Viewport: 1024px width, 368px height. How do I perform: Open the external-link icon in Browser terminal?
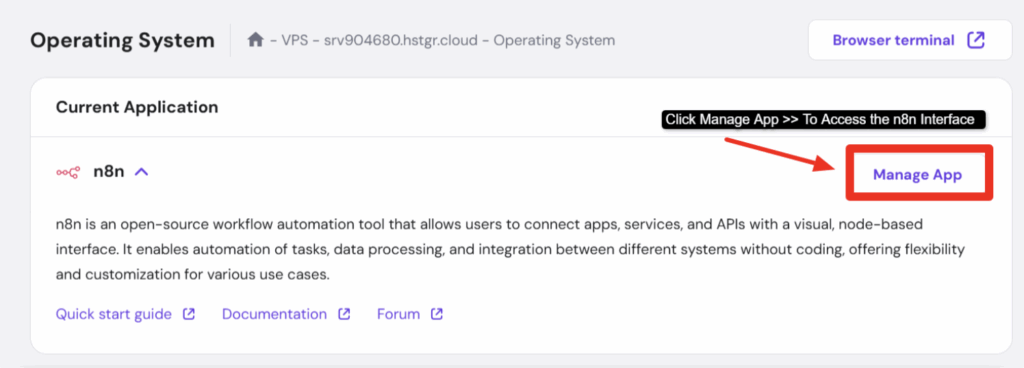click(976, 40)
